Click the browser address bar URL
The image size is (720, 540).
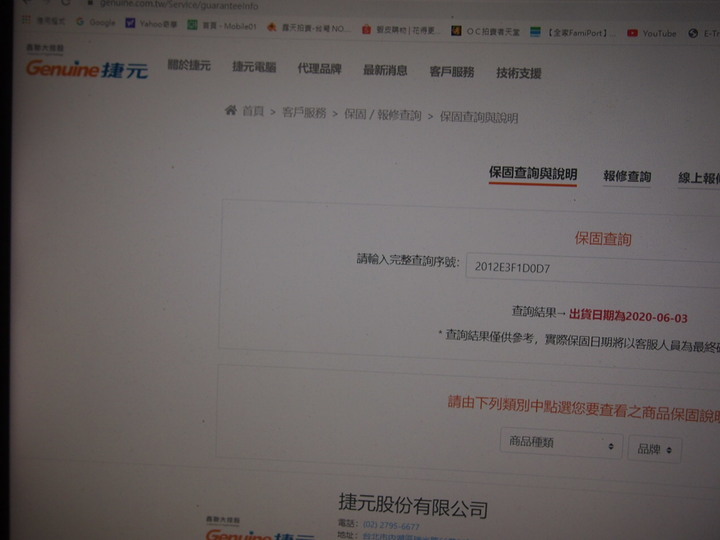click(179, 5)
